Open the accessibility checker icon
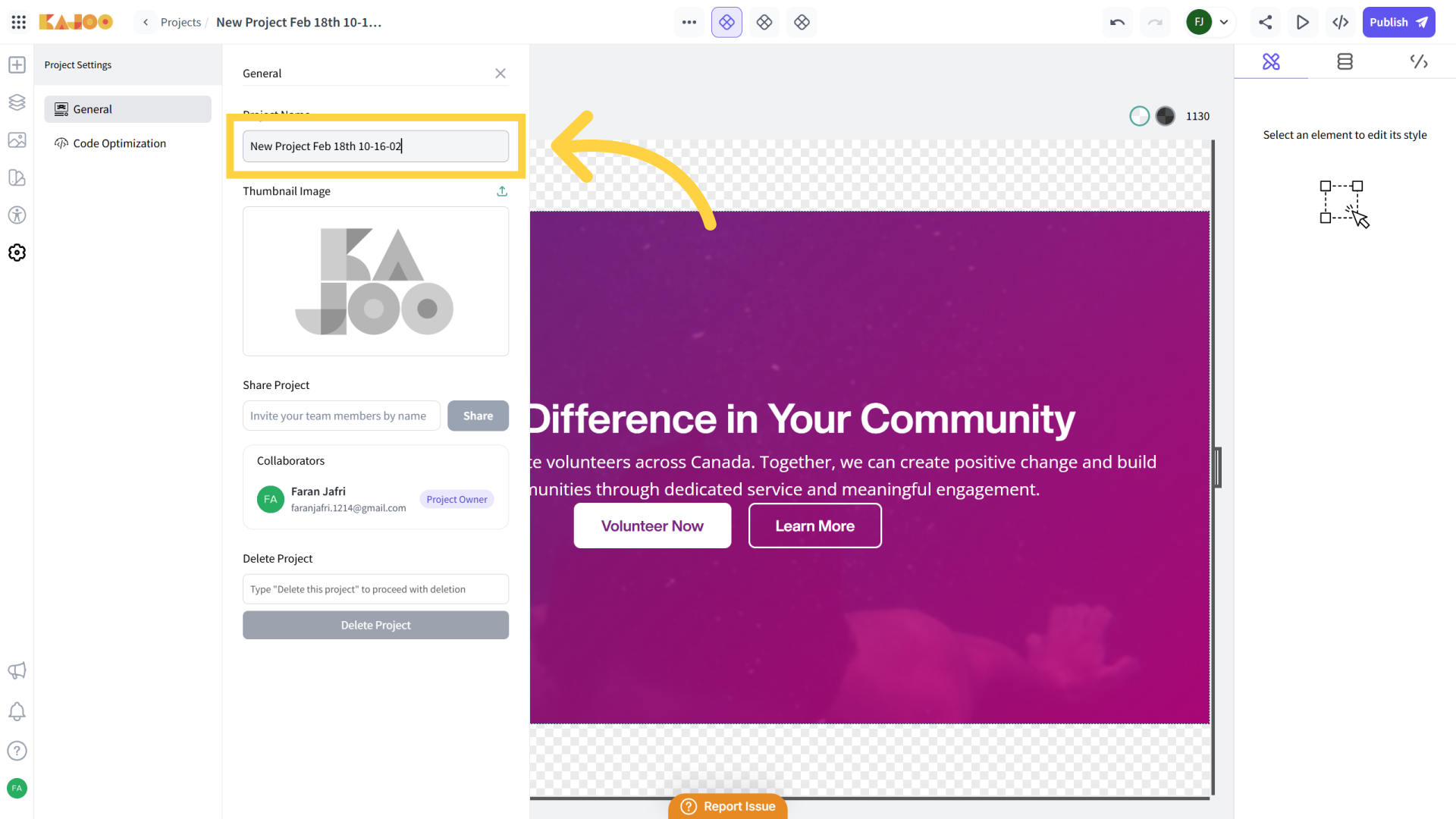 (x=17, y=215)
